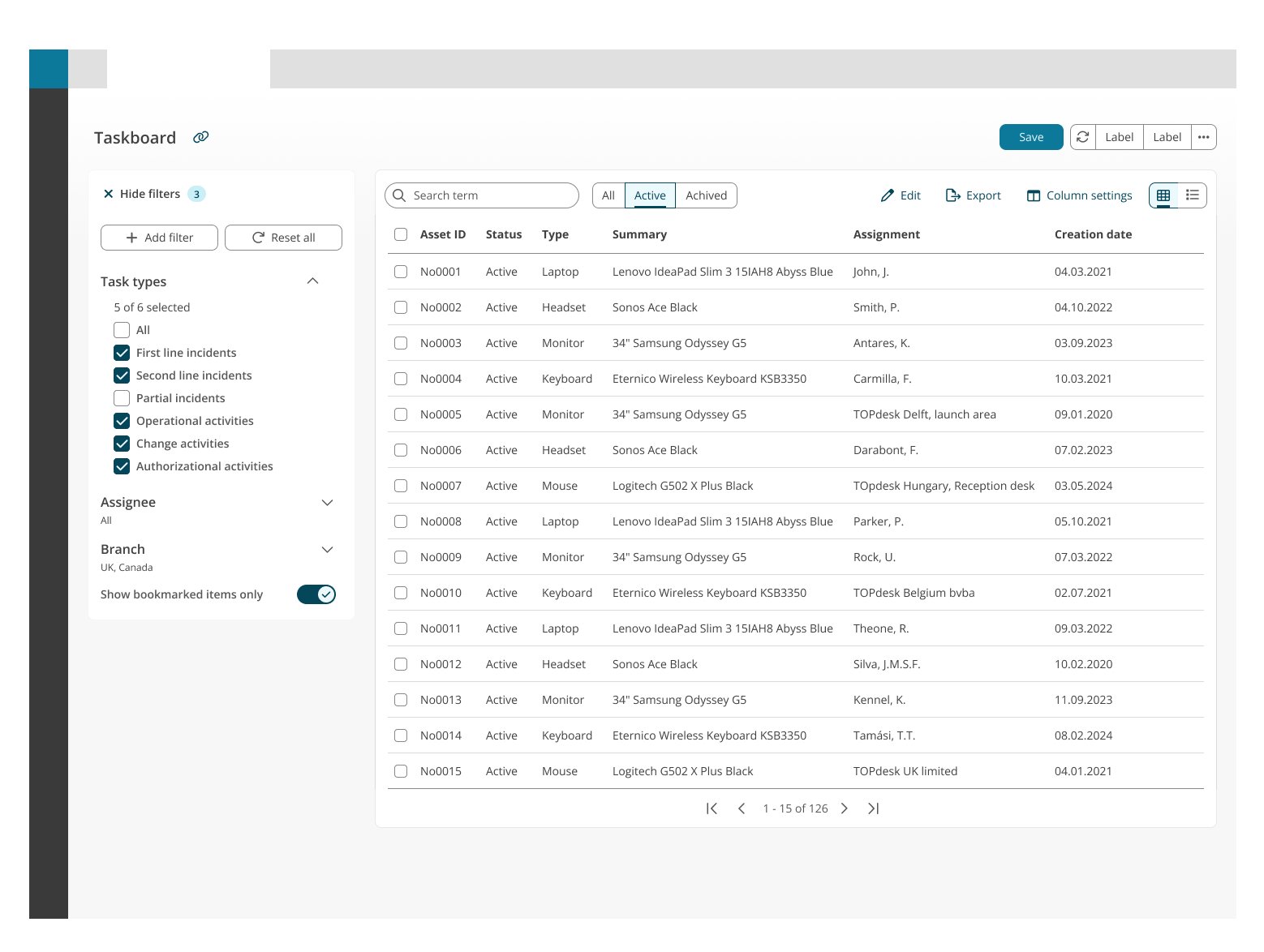
Task: Copy the Taskboard link icon
Action: 200,137
